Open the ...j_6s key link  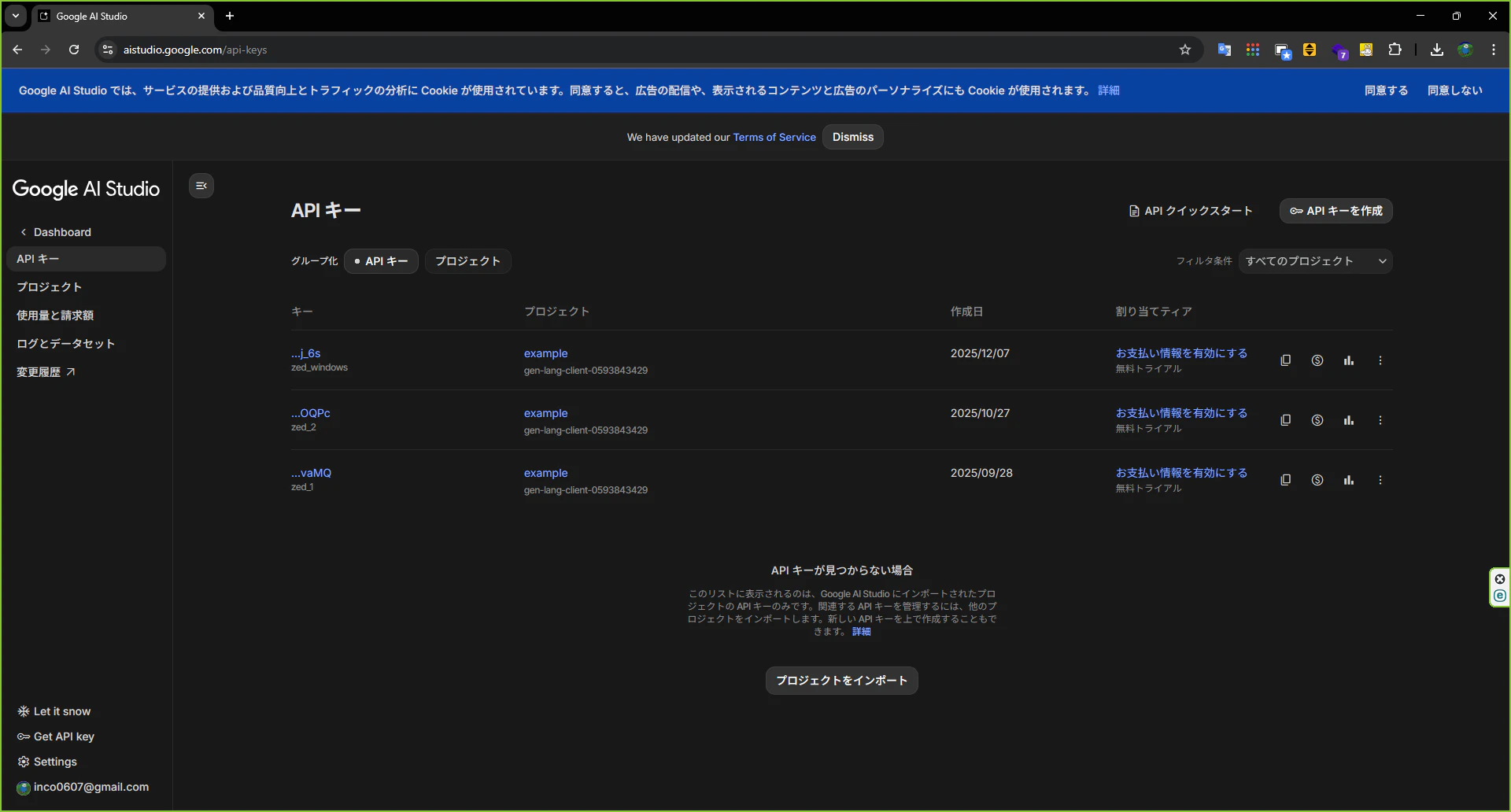point(305,353)
